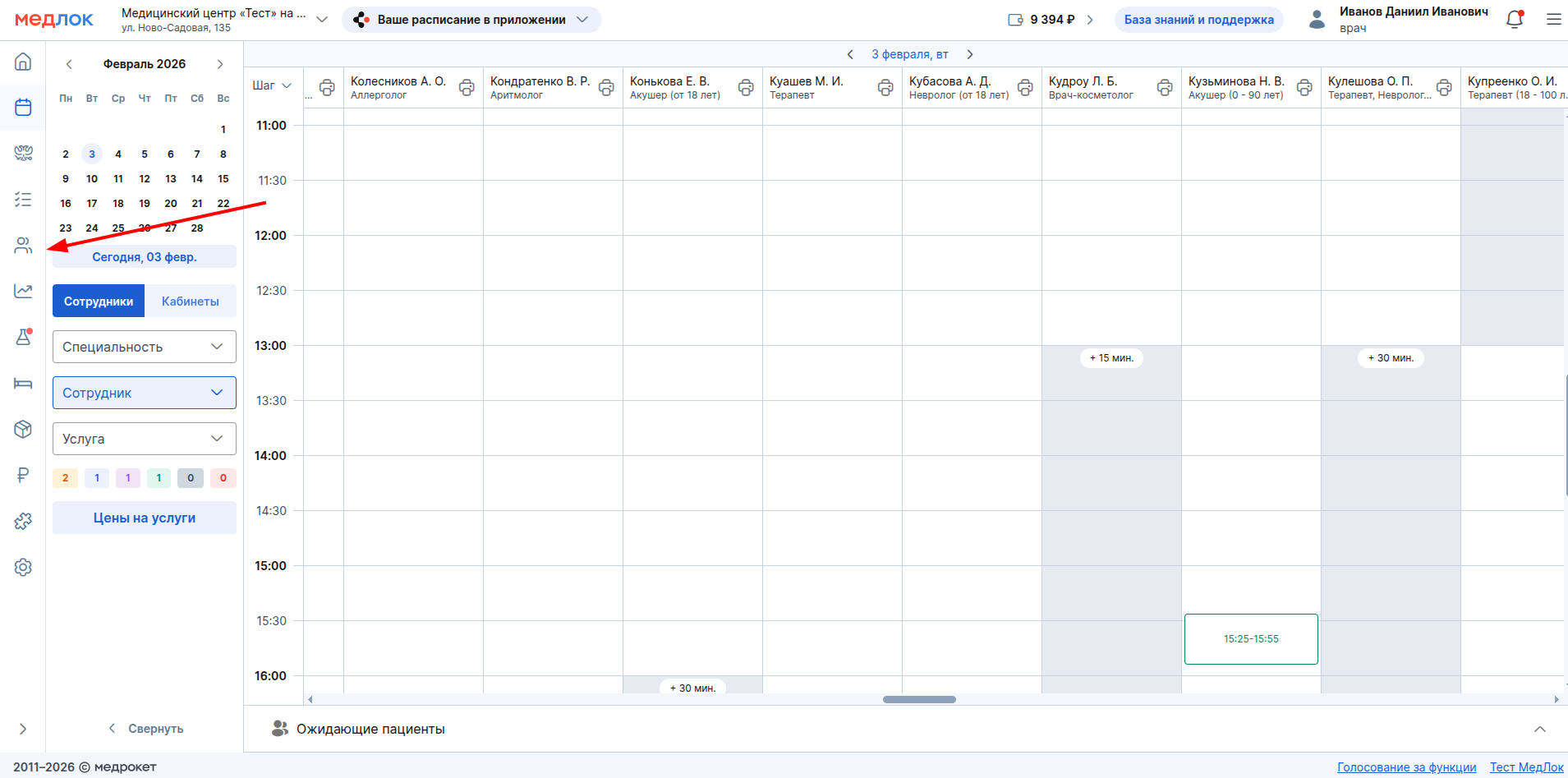The width and height of the screenshot is (1568, 778).
Task: Toggle the green status counter showing 1
Action: [159, 478]
